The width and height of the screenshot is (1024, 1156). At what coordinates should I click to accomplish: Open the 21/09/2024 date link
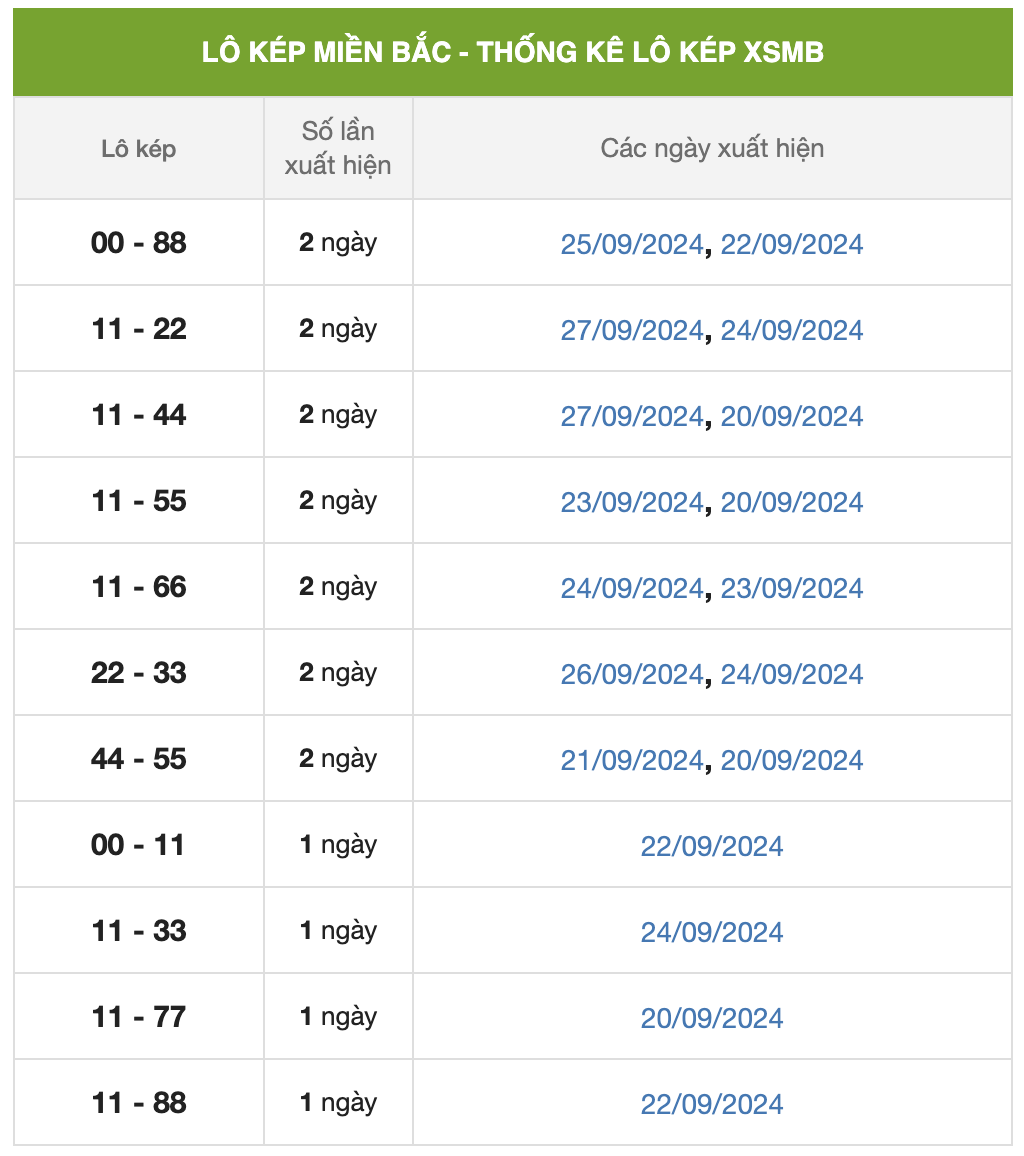[631, 761]
